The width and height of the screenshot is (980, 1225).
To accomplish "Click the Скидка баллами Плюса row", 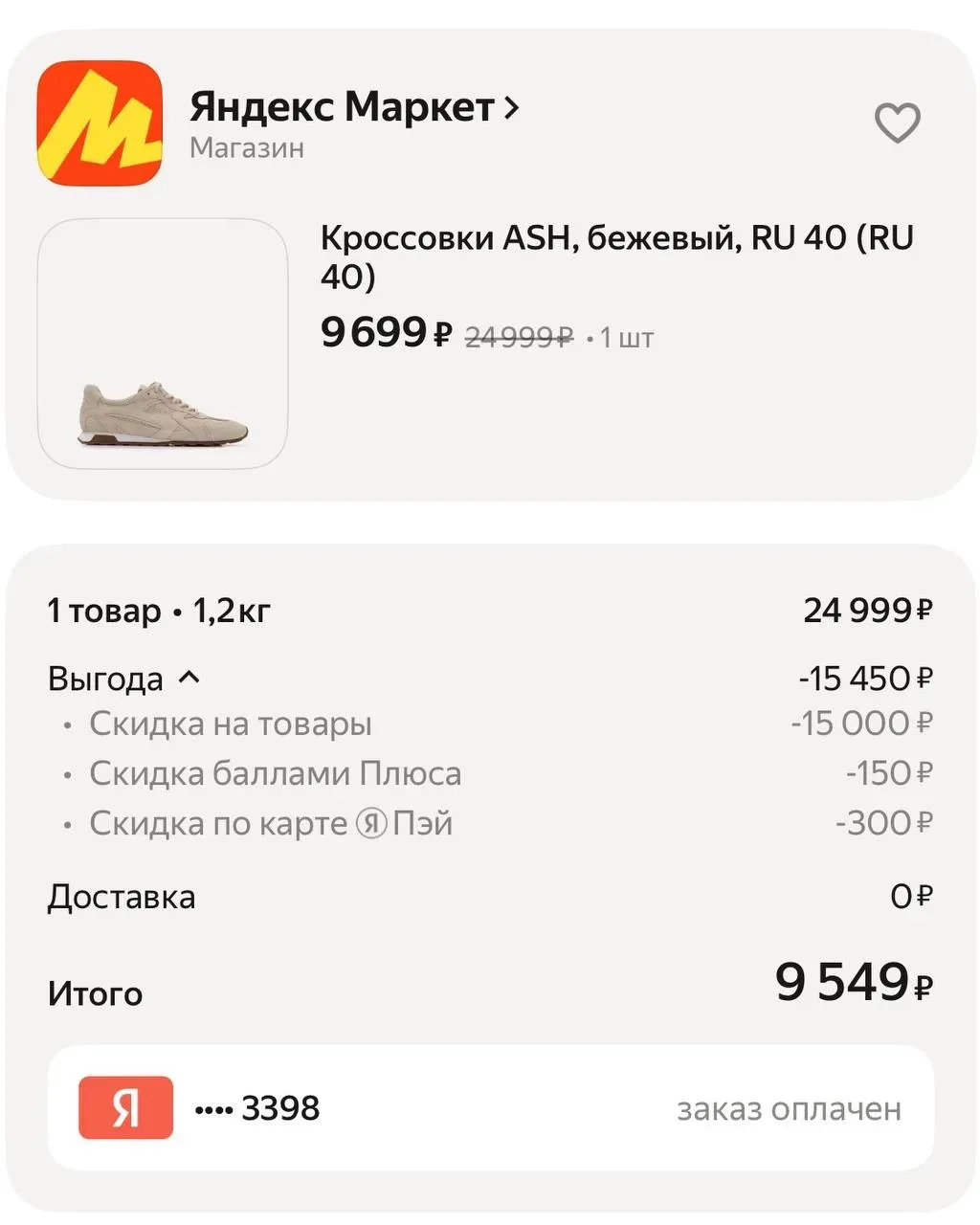I will 276,773.
